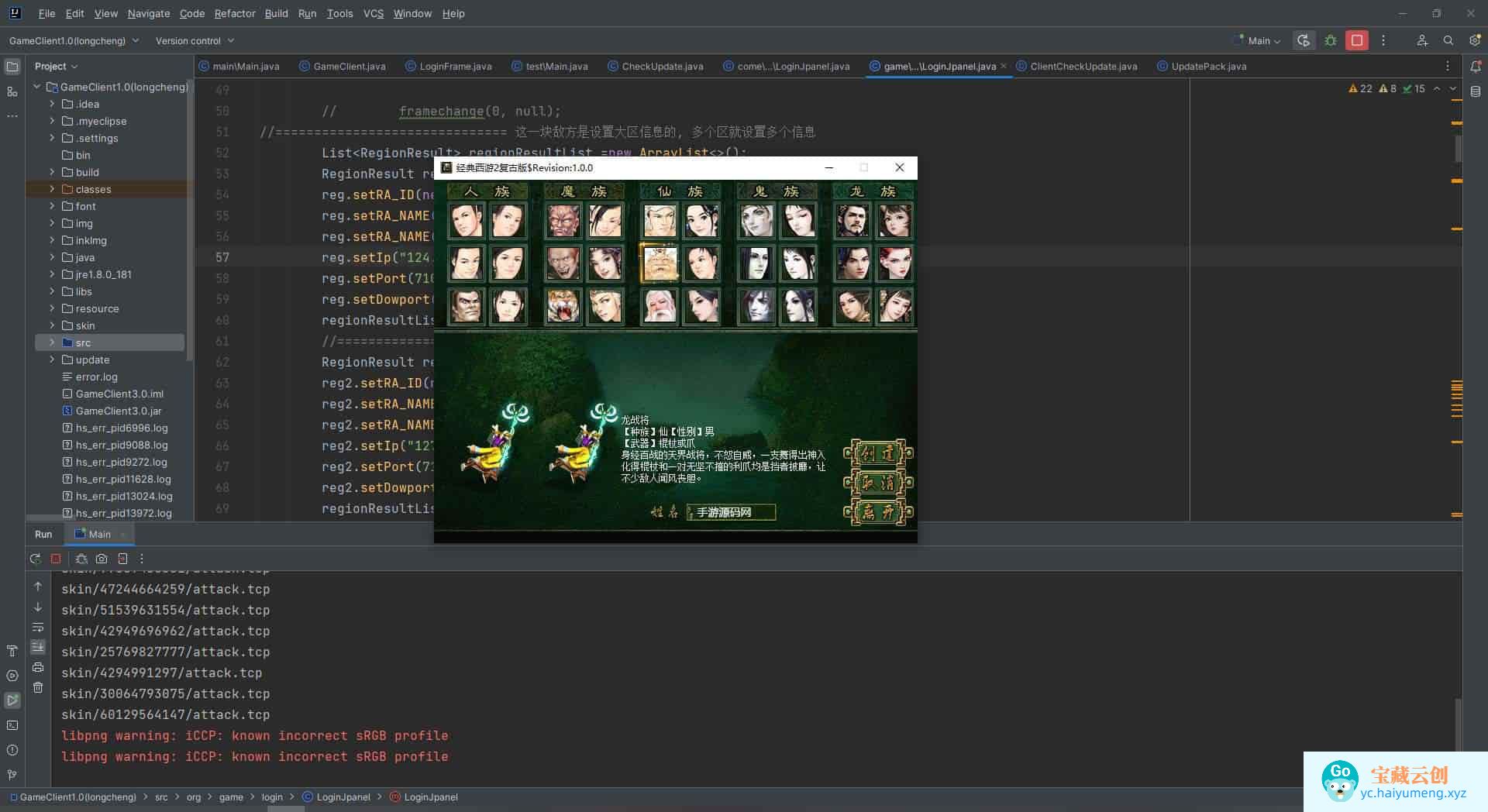The height and width of the screenshot is (812, 1488).
Task: Open Search Everywhere magnifier icon
Action: point(1448,40)
